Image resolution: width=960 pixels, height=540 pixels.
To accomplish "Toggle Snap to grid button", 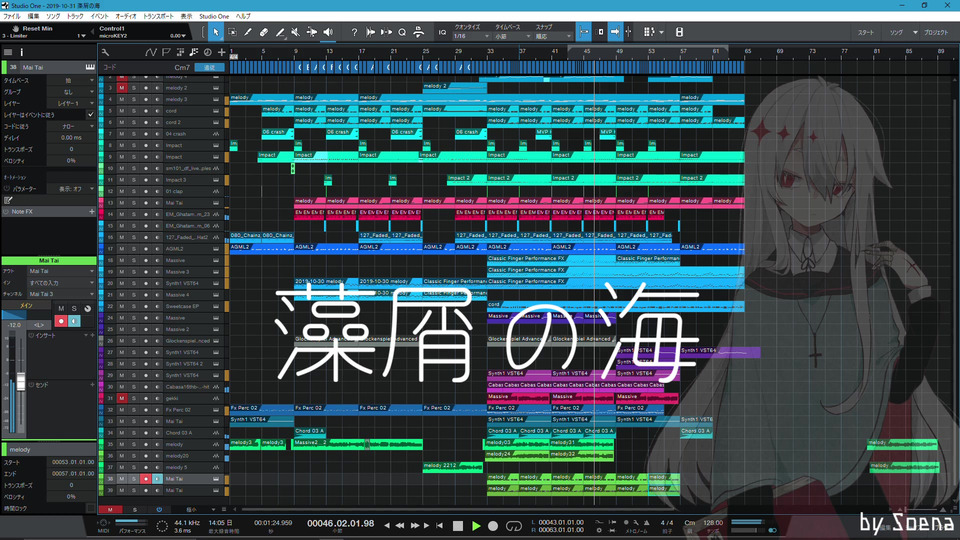I will [584, 32].
